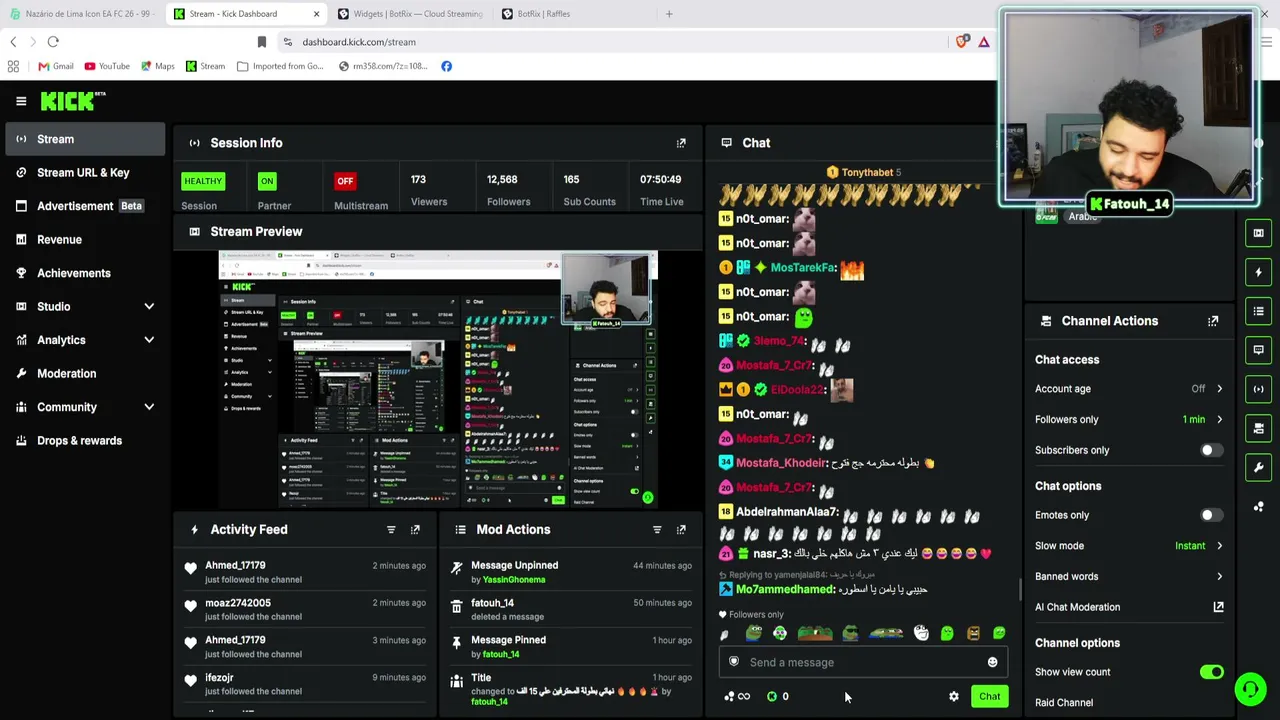Go to Revenue in sidebar

point(85,240)
